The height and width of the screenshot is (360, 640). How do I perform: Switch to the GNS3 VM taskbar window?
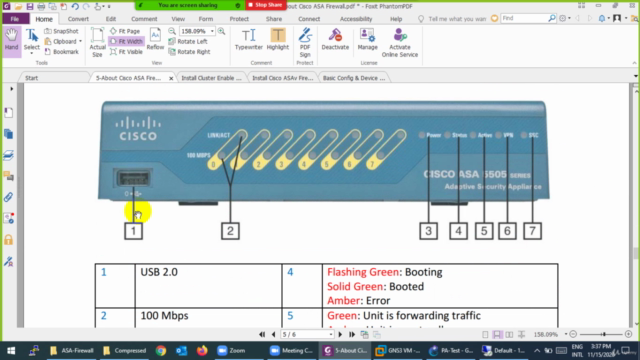tap(398, 350)
